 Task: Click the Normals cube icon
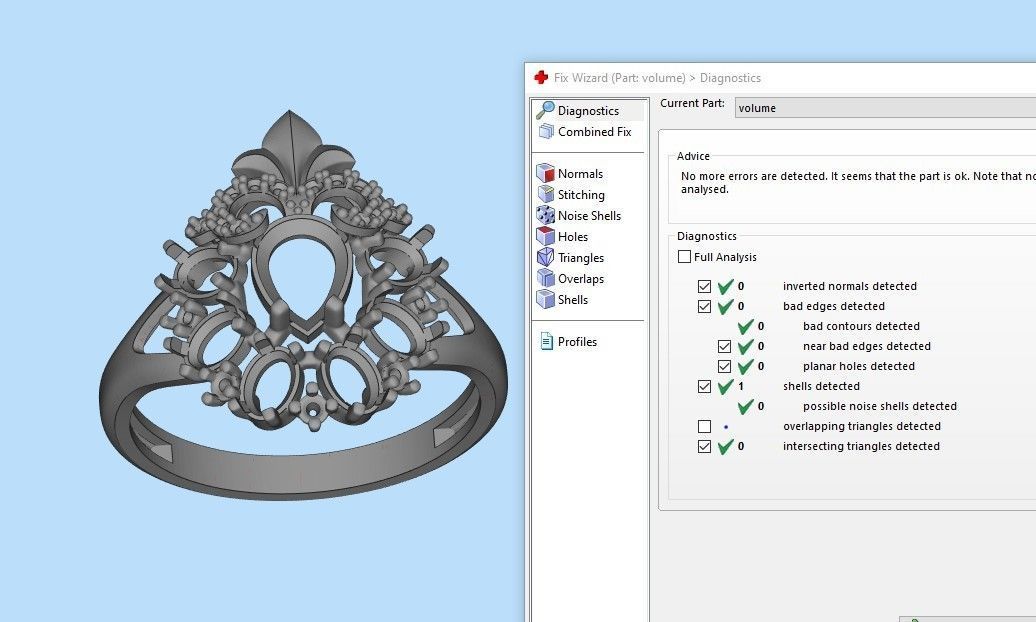(545, 173)
